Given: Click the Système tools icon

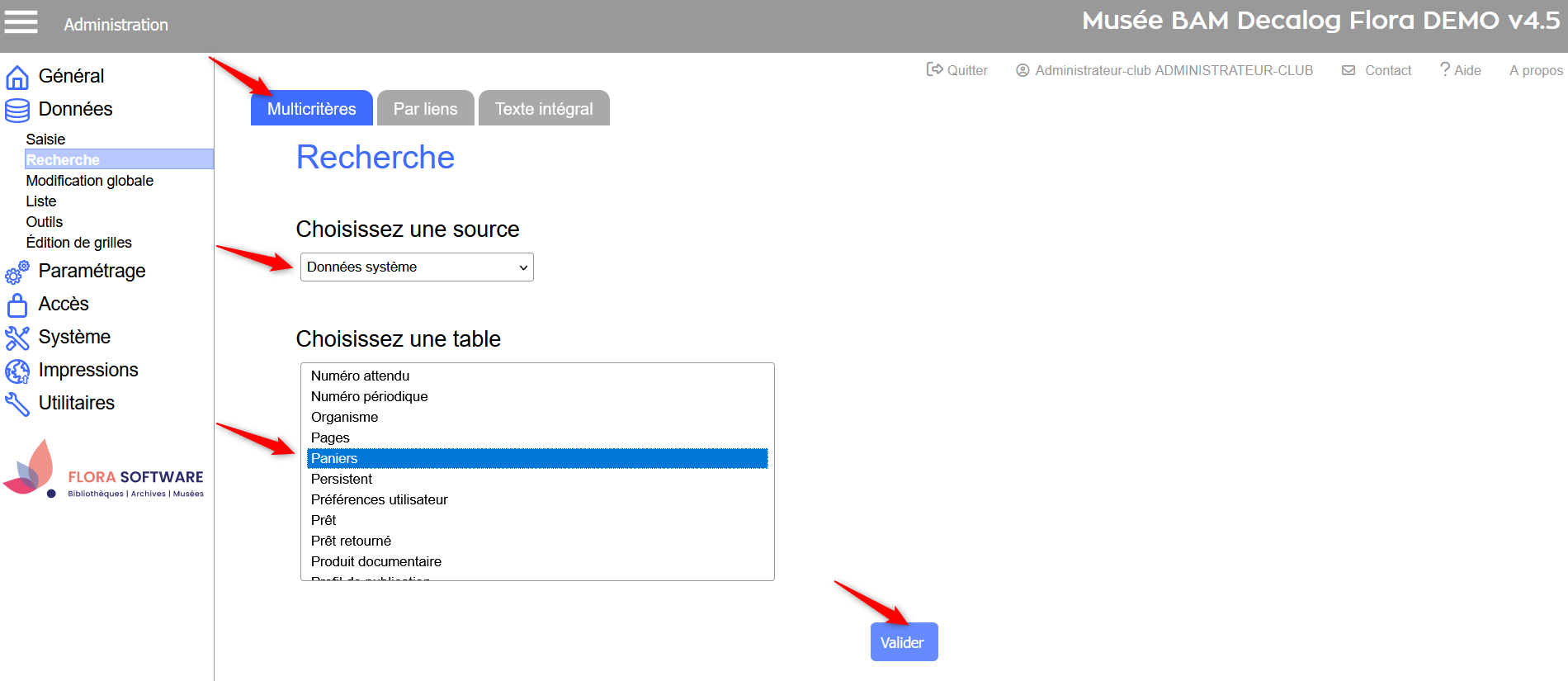Looking at the screenshot, I should point(17,338).
